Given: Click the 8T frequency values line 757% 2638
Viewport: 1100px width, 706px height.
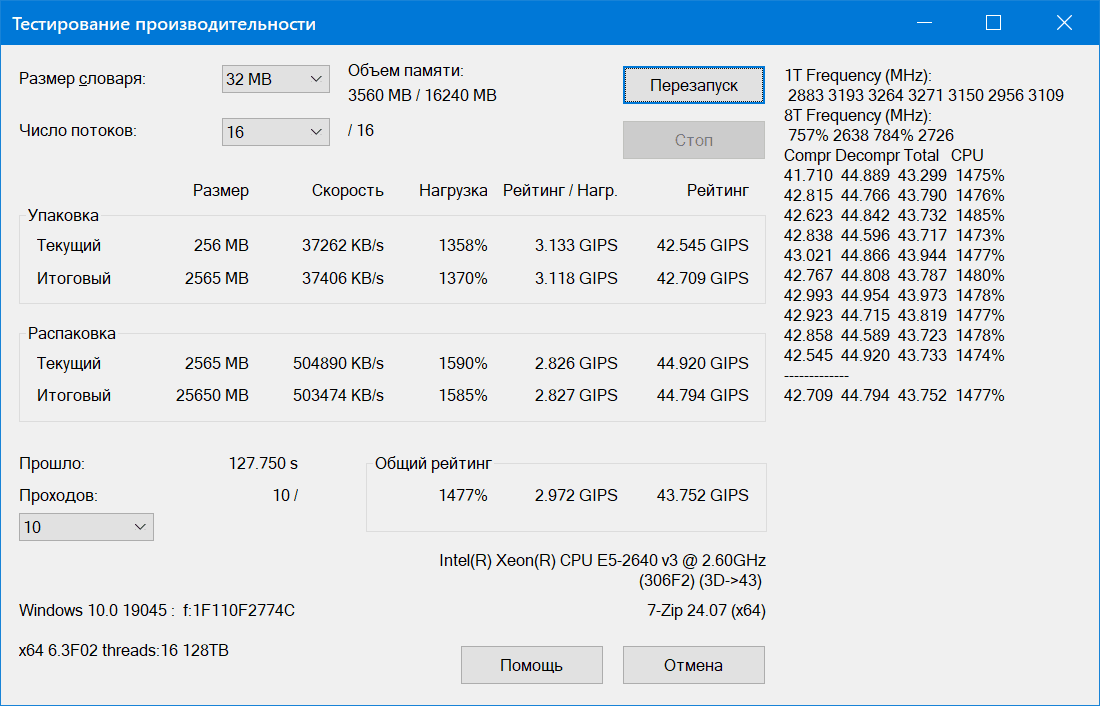Looking at the screenshot, I should click(x=871, y=135).
